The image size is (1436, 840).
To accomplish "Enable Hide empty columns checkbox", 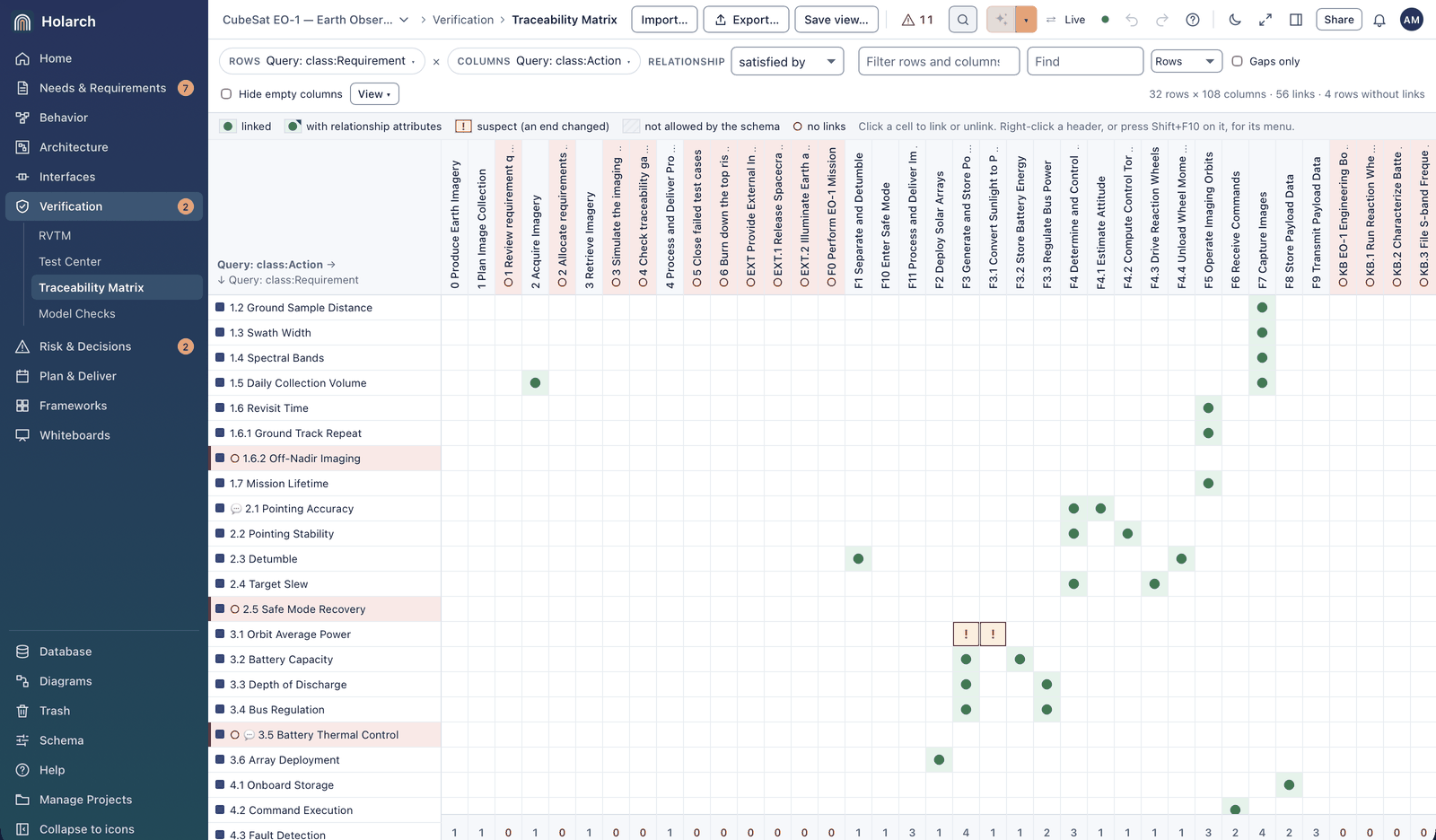I will point(226,93).
